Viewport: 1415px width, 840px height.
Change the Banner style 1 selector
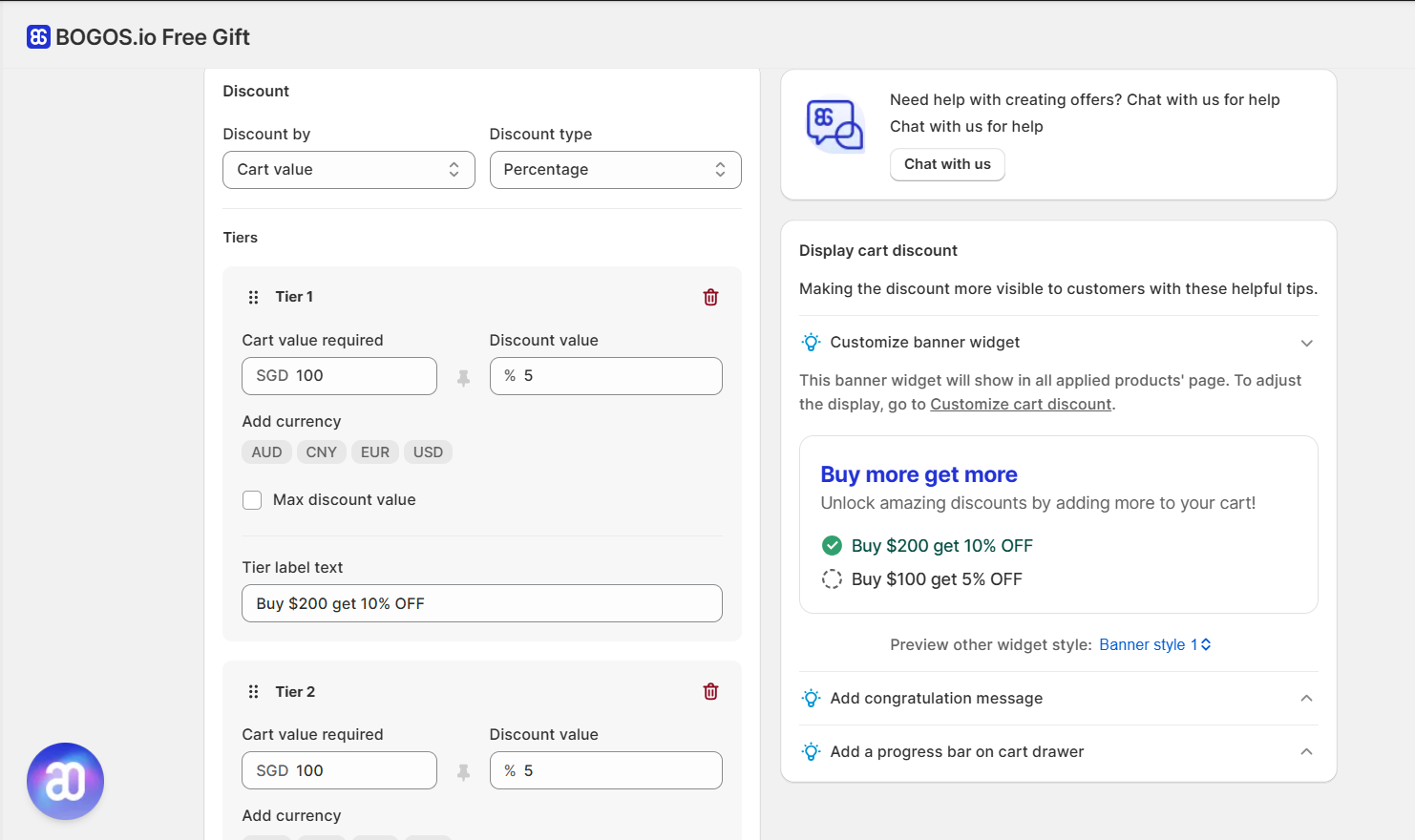click(x=1154, y=645)
